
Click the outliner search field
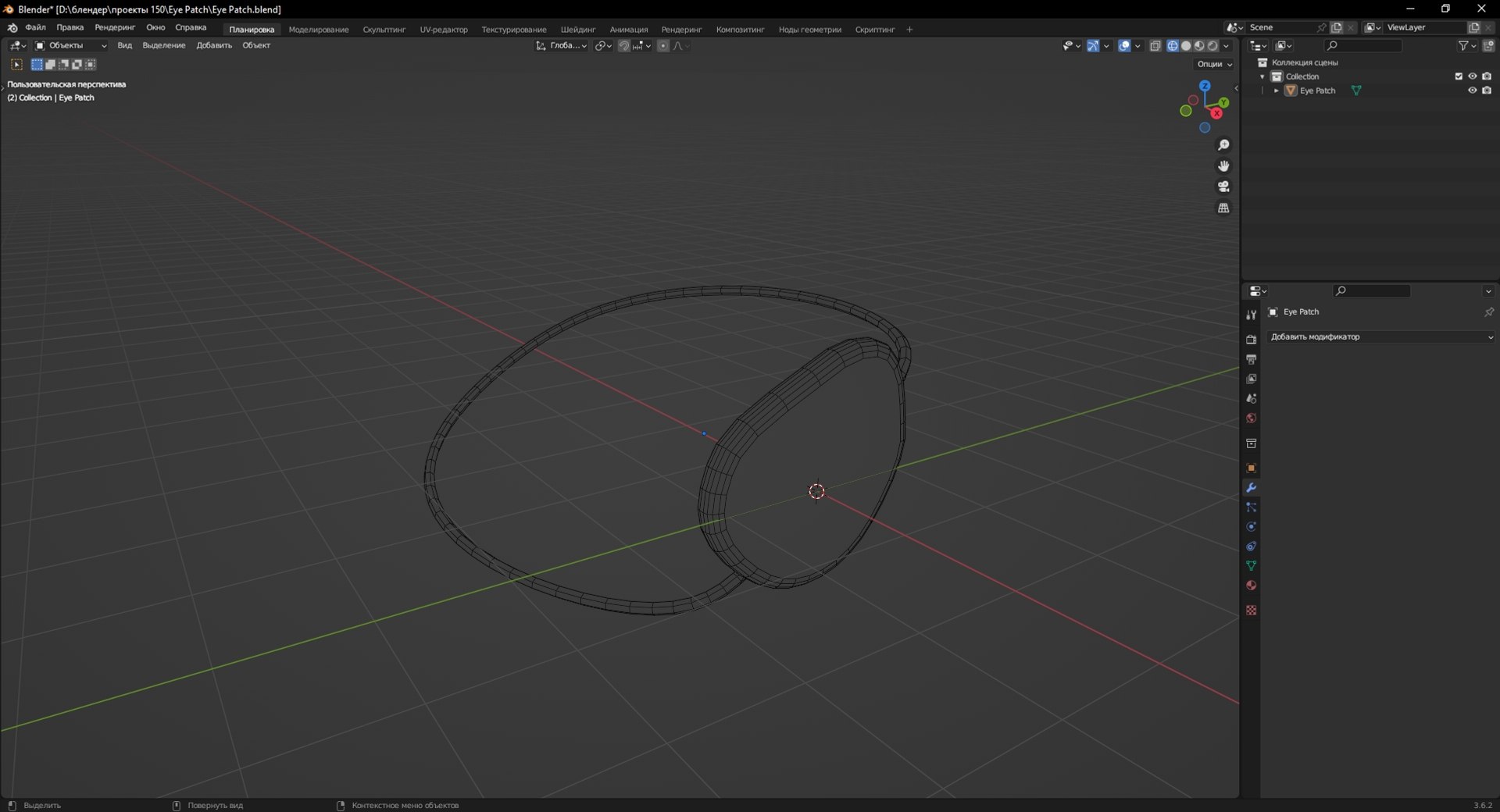click(1363, 46)
